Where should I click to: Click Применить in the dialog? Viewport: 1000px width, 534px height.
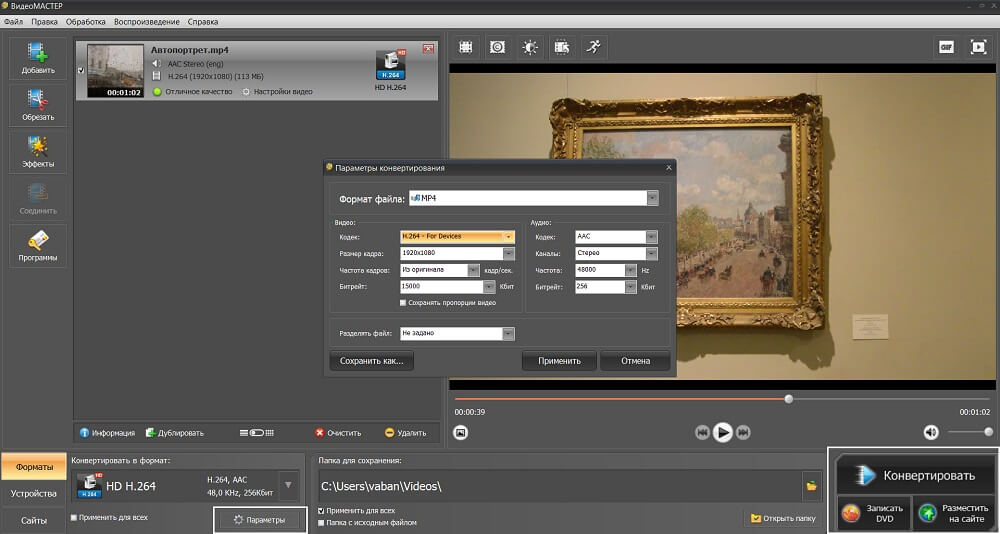point(559,361)
